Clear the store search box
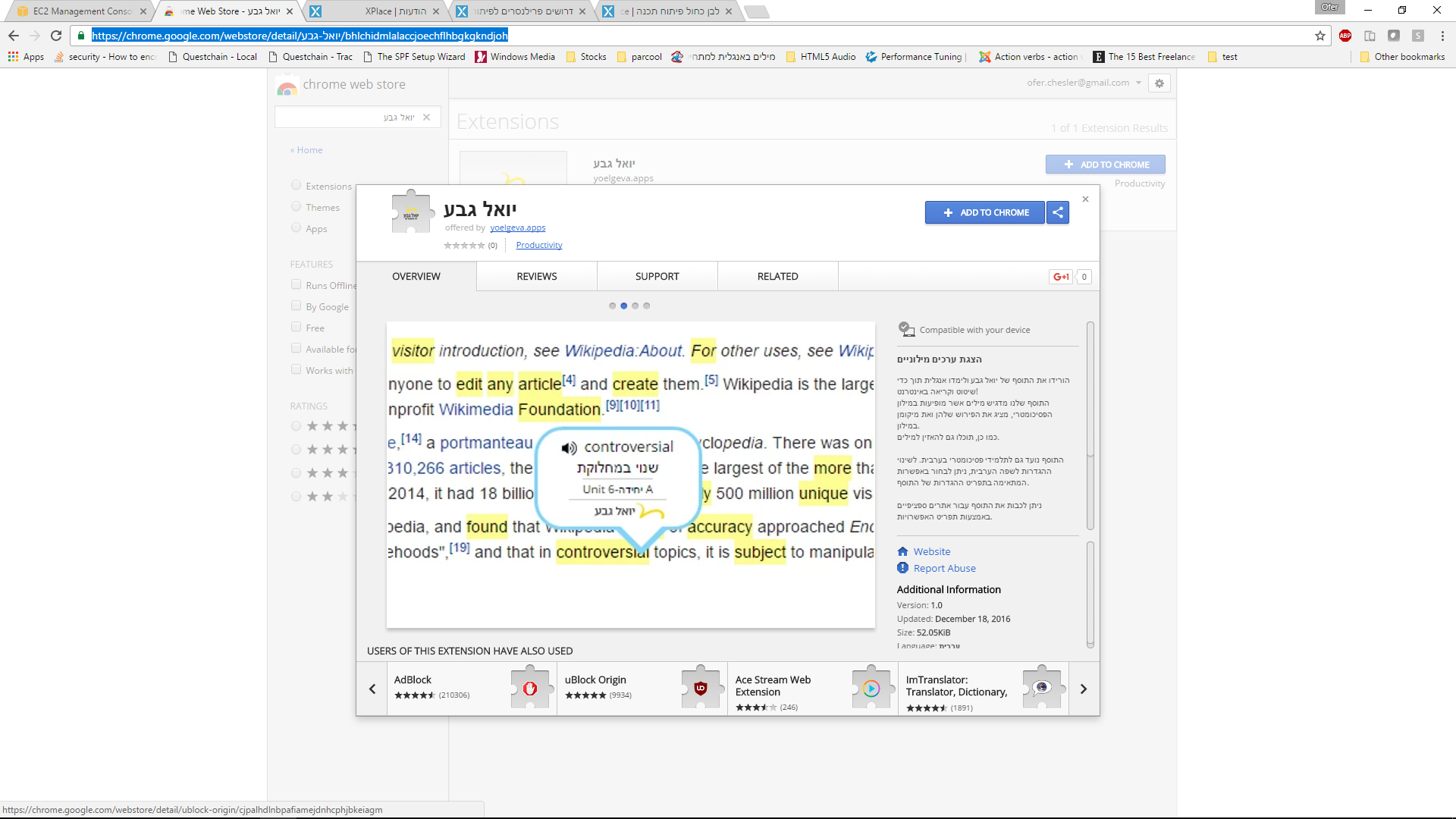Screen dimensions: 1456x819 pyautogui.click(x=427, y=118)
